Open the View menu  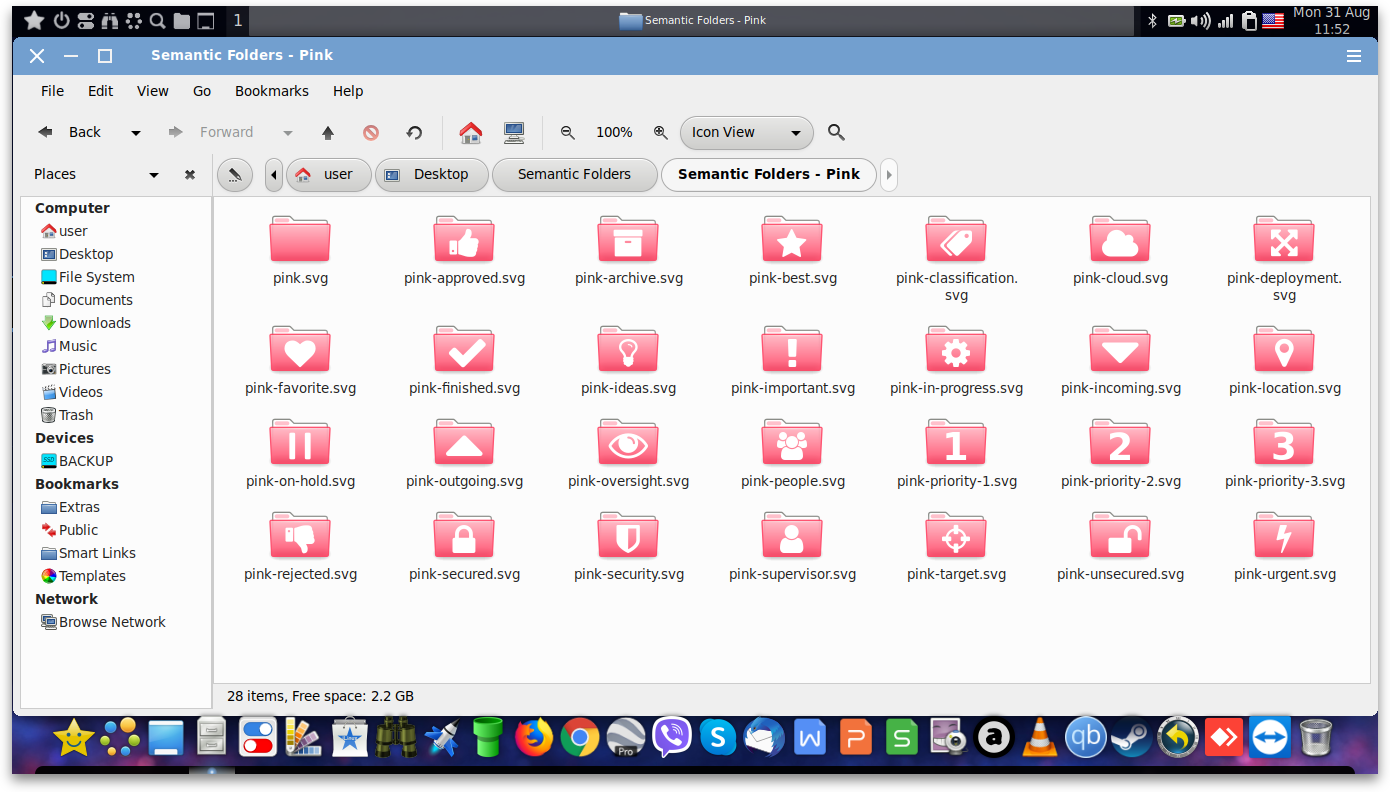pos(153,91)
